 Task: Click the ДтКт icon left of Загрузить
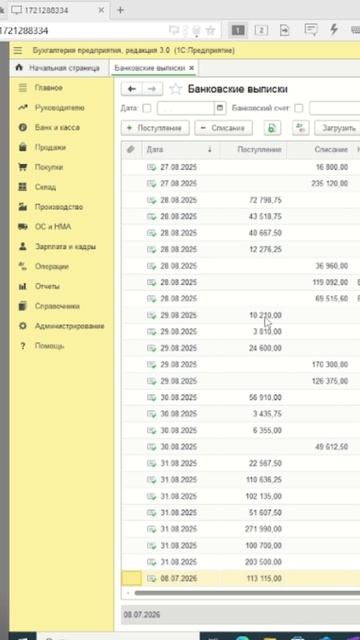click(301, 128)
